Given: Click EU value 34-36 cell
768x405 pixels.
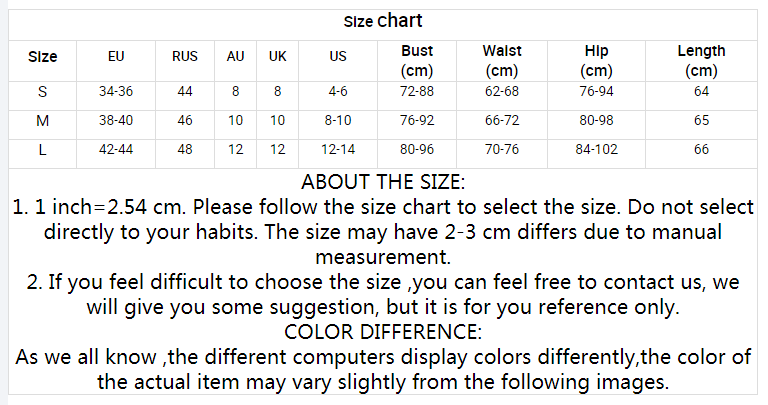Looking at the screenshot, I should coord(116,92).
